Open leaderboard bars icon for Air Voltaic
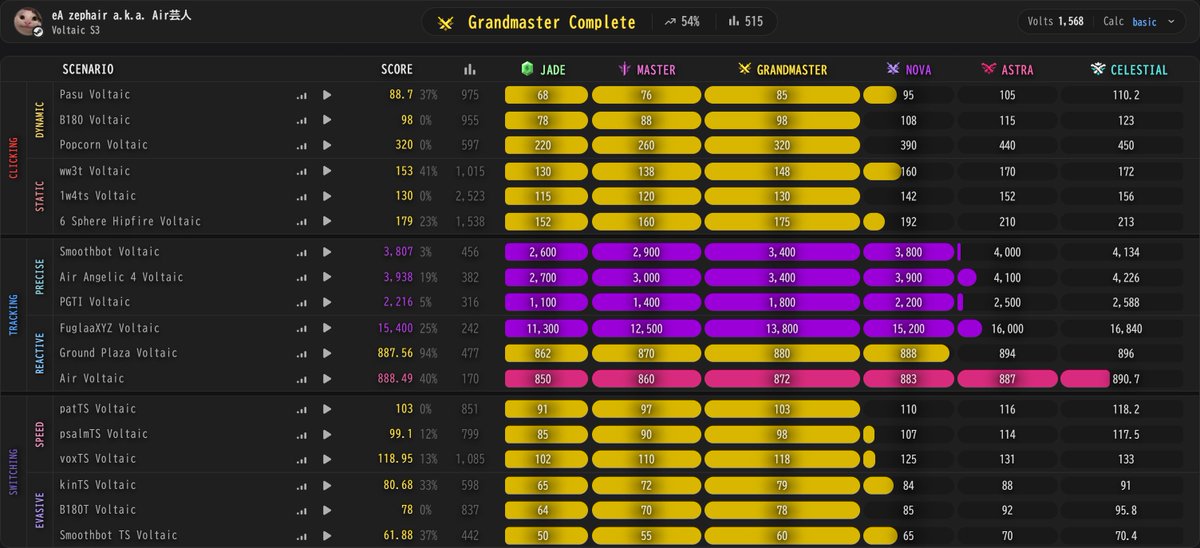The width and height of the screenshot is (1200, 548). coord(301,379)
